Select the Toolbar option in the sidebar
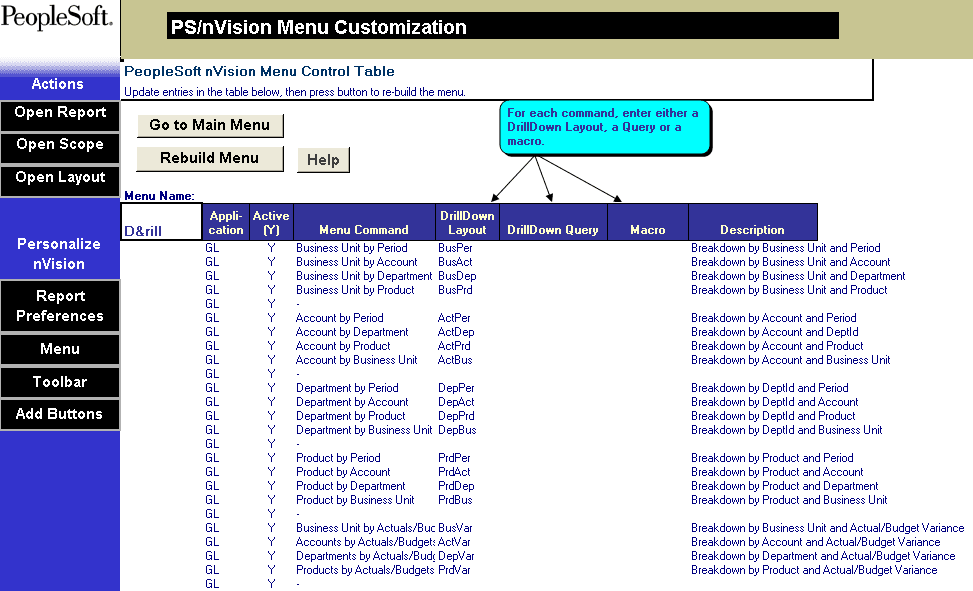Viewport: 973px width, 591px height. click(60, 382)
